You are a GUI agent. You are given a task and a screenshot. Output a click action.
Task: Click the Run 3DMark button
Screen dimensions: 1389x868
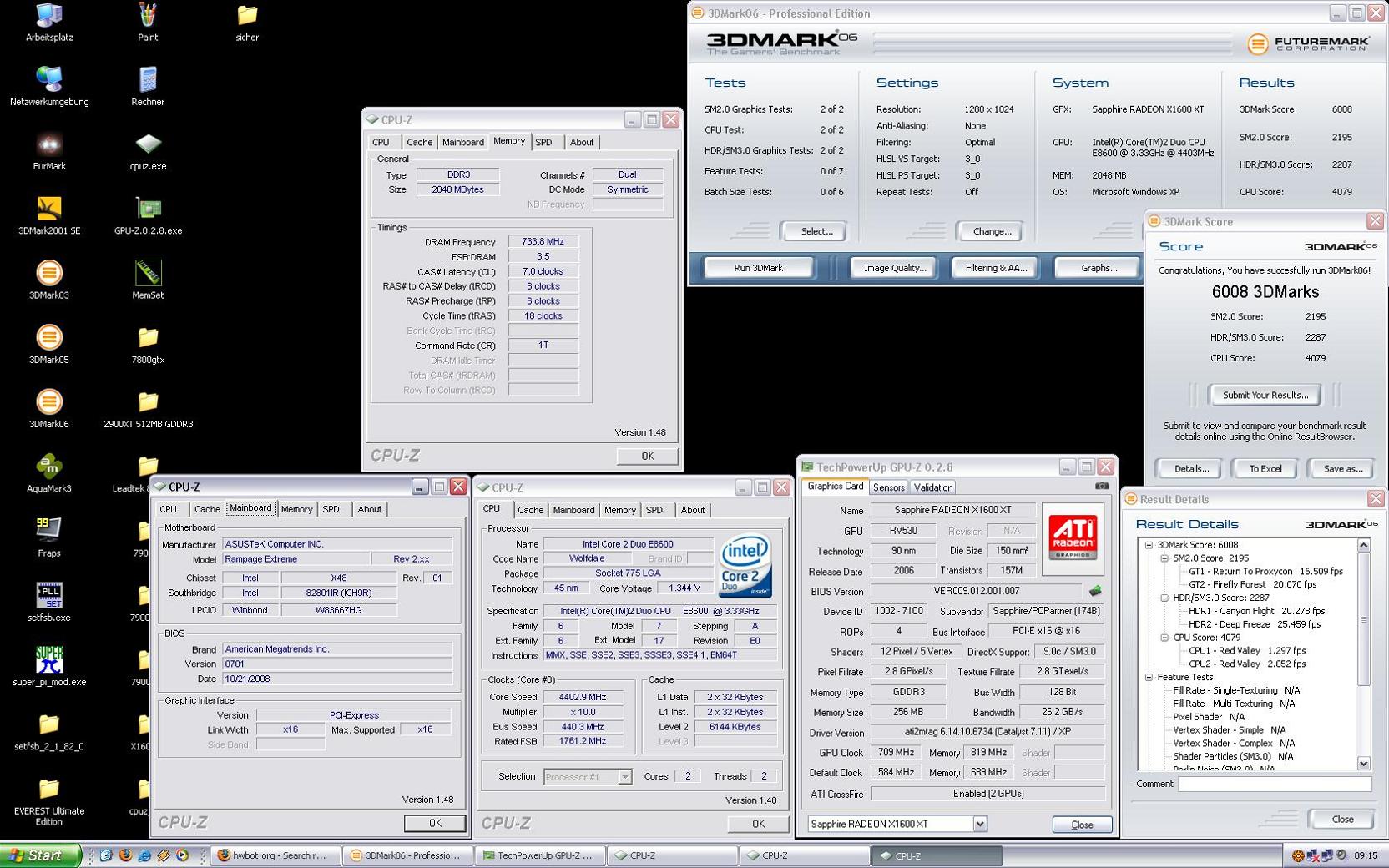point(758,268)
